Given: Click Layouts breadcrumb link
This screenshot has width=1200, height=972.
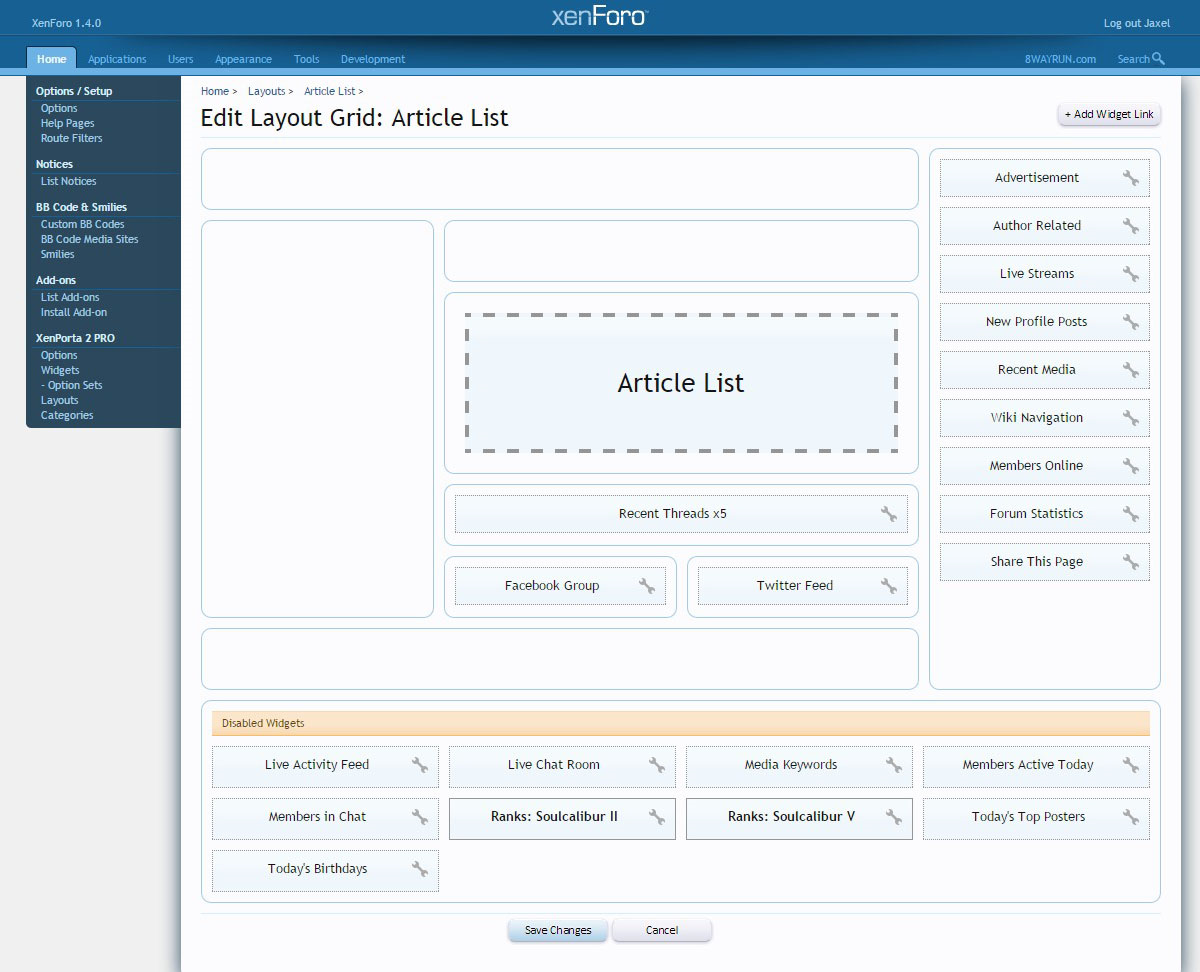Looking at the screenshot, I should (x=266, y=91).
